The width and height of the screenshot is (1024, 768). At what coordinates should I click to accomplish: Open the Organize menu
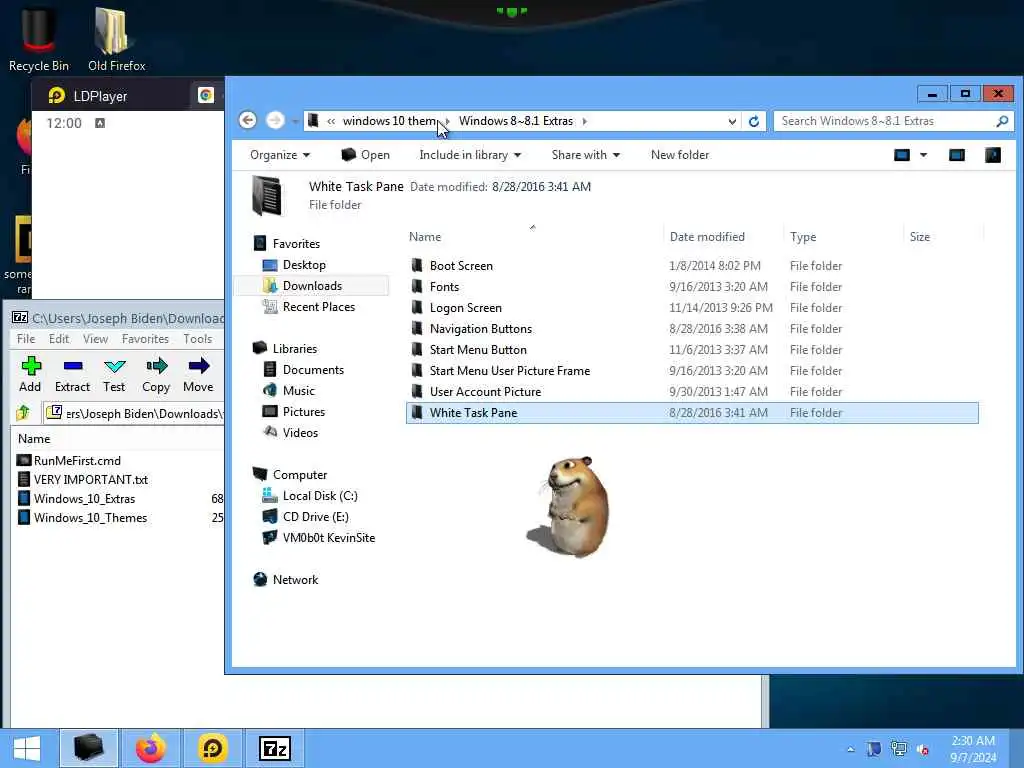(x=280, y=155)
